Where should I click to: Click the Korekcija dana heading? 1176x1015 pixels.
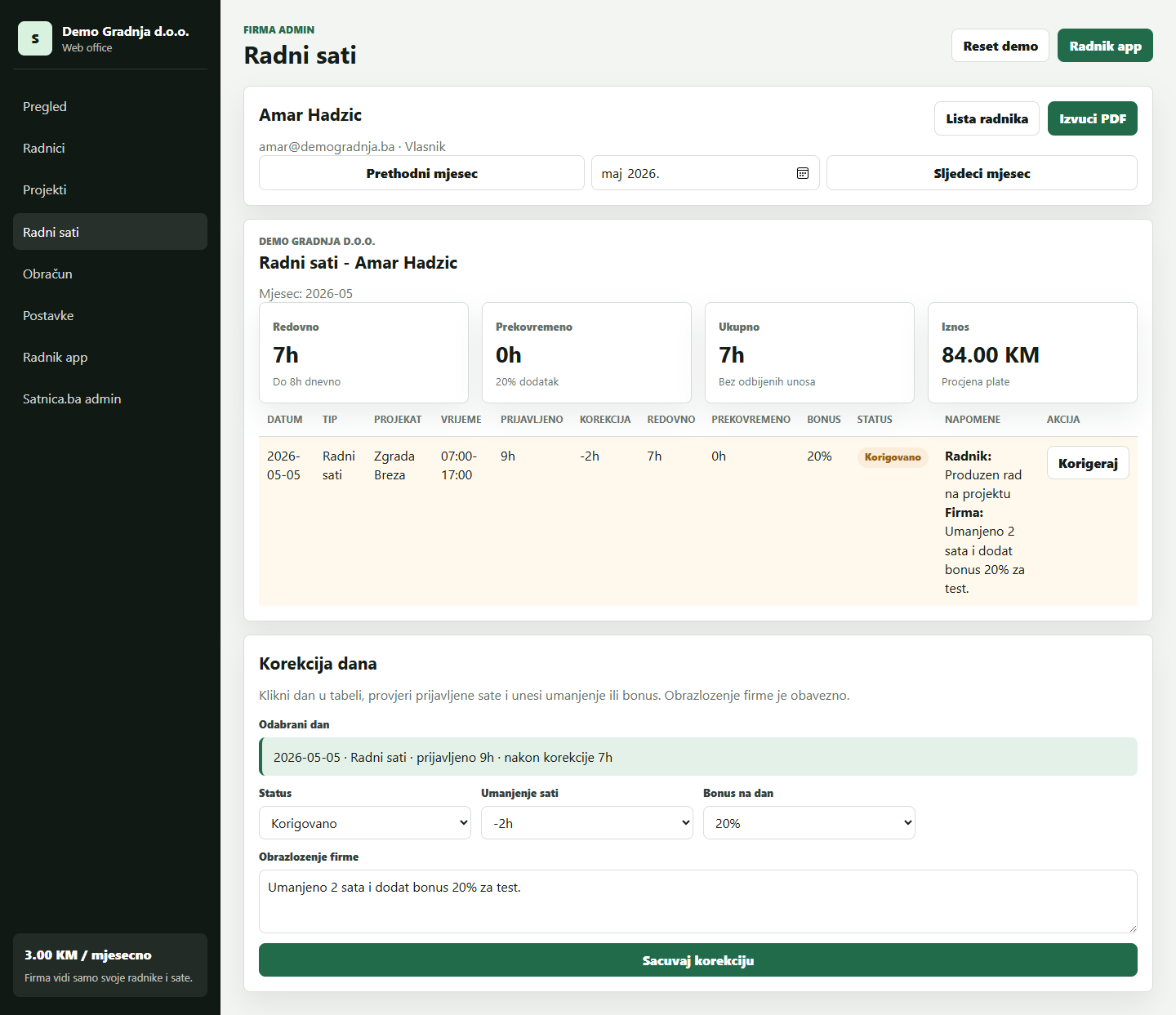point(318,664)
